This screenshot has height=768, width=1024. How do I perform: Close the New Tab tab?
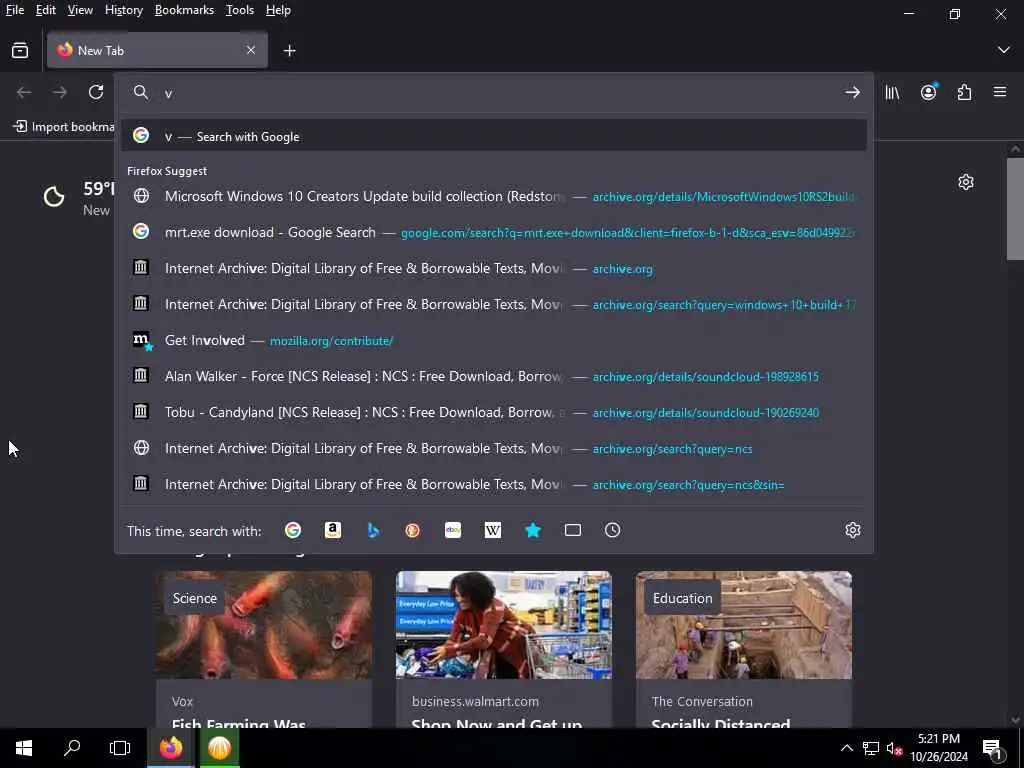(251, 50)
